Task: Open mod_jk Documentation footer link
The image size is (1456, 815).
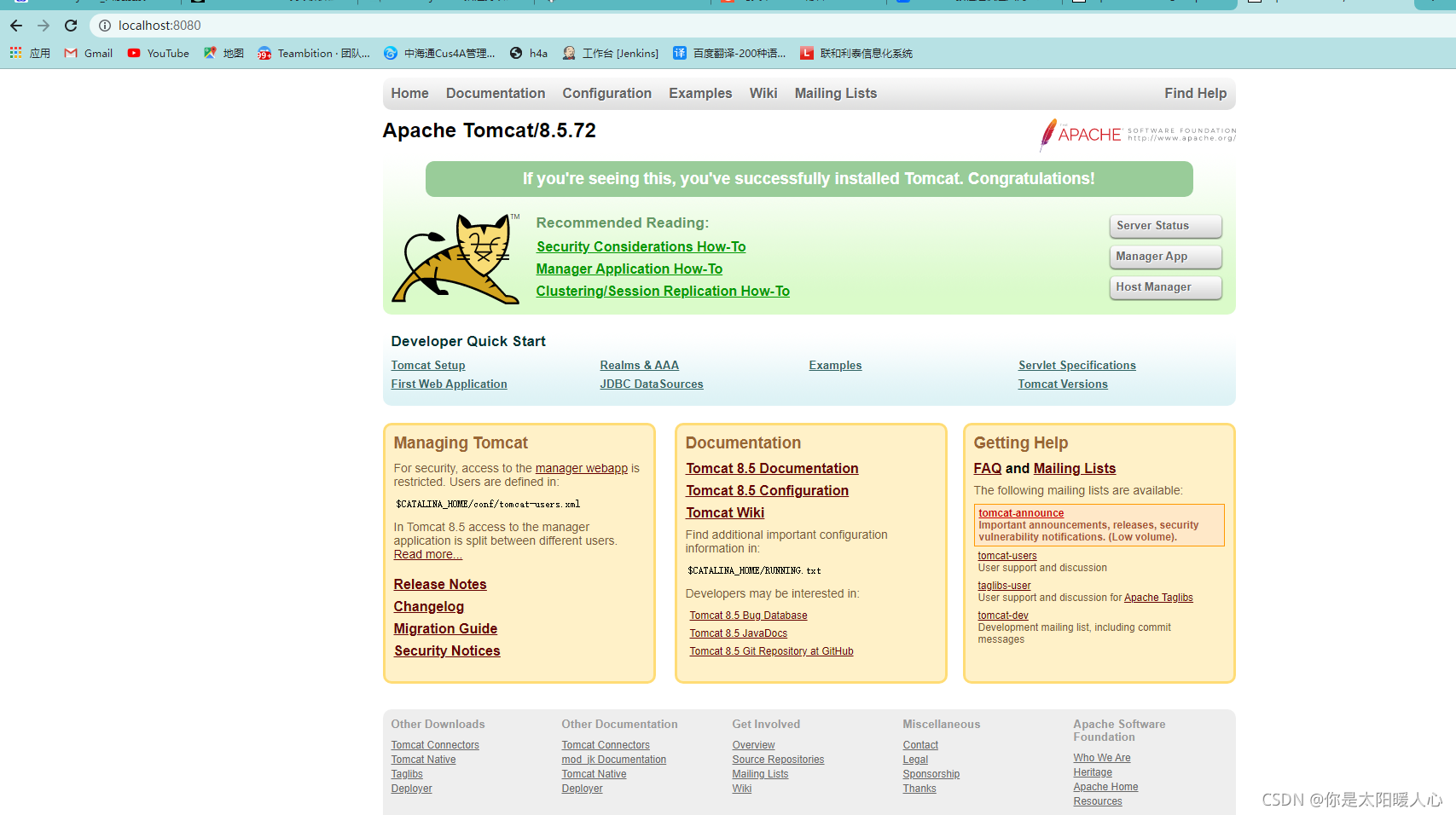Action: pyautogui.click(x=614, y=760)
